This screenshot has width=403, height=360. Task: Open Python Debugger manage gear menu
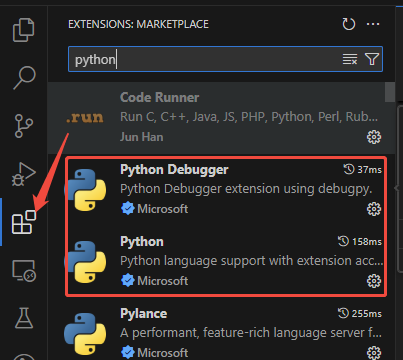(x=374, y=209)
